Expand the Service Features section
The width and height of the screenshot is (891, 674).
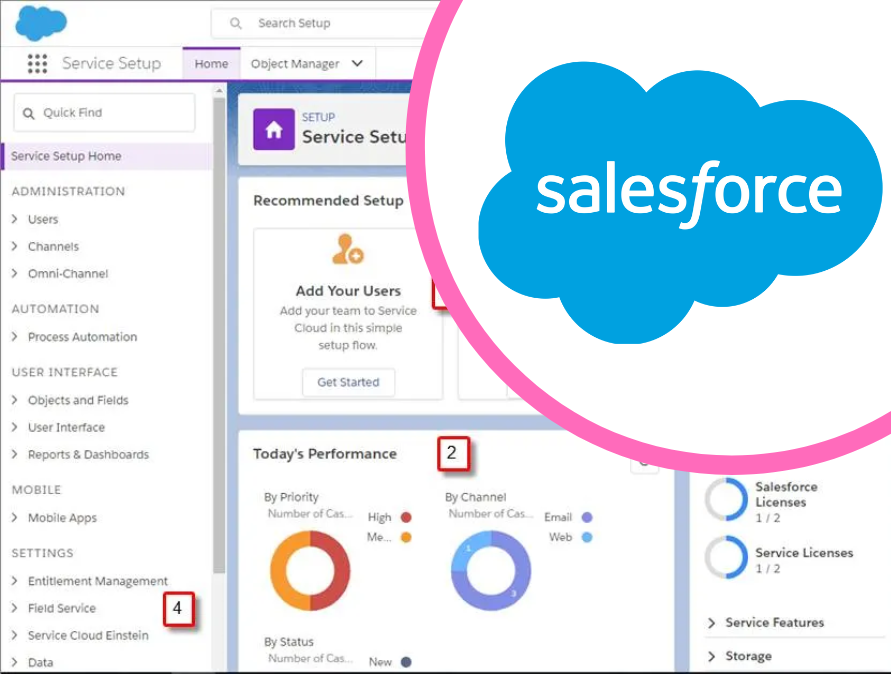pyautogui.click(x=711, y=623)
